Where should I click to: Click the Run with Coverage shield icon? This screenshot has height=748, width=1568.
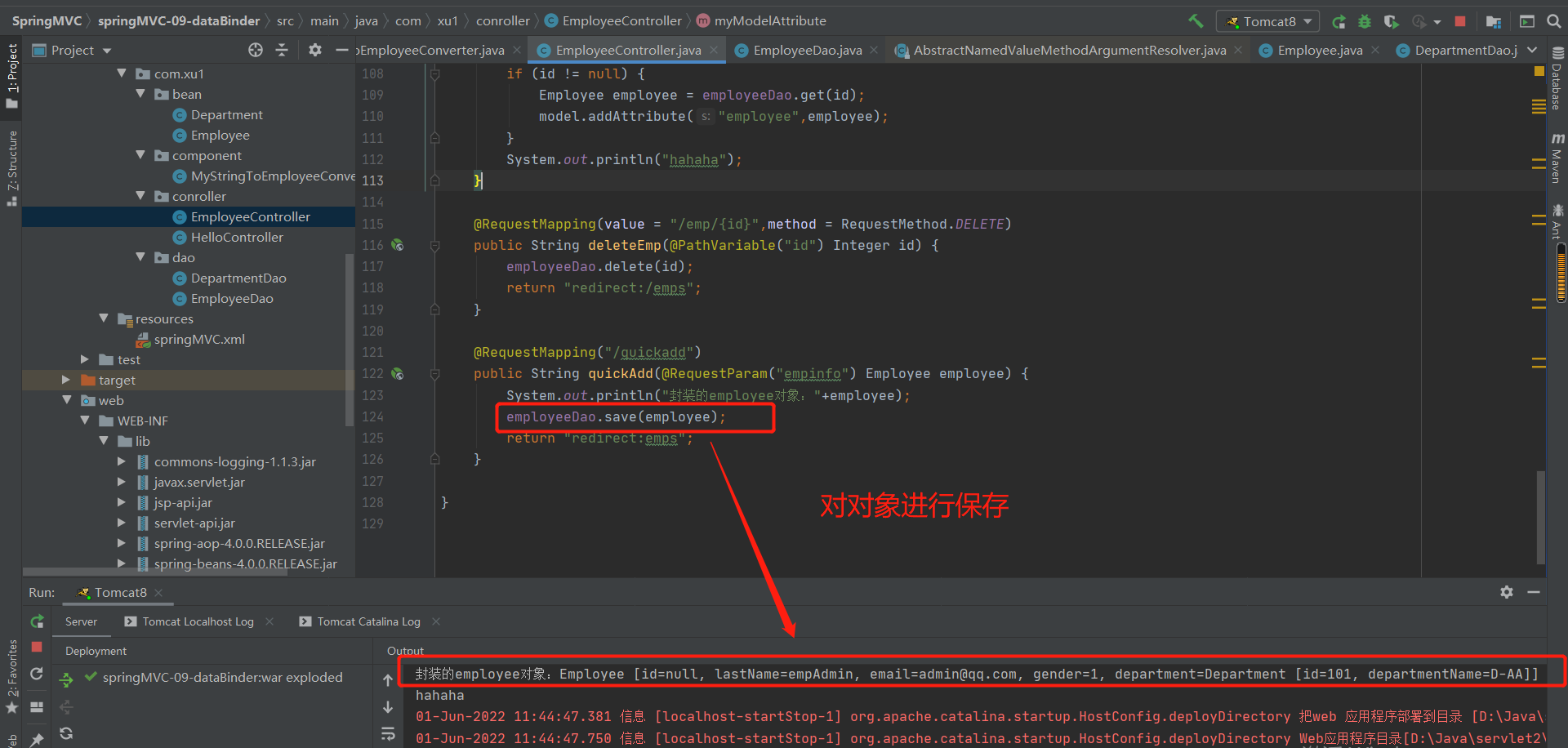pyautogui.click(x=1391, y=21)
